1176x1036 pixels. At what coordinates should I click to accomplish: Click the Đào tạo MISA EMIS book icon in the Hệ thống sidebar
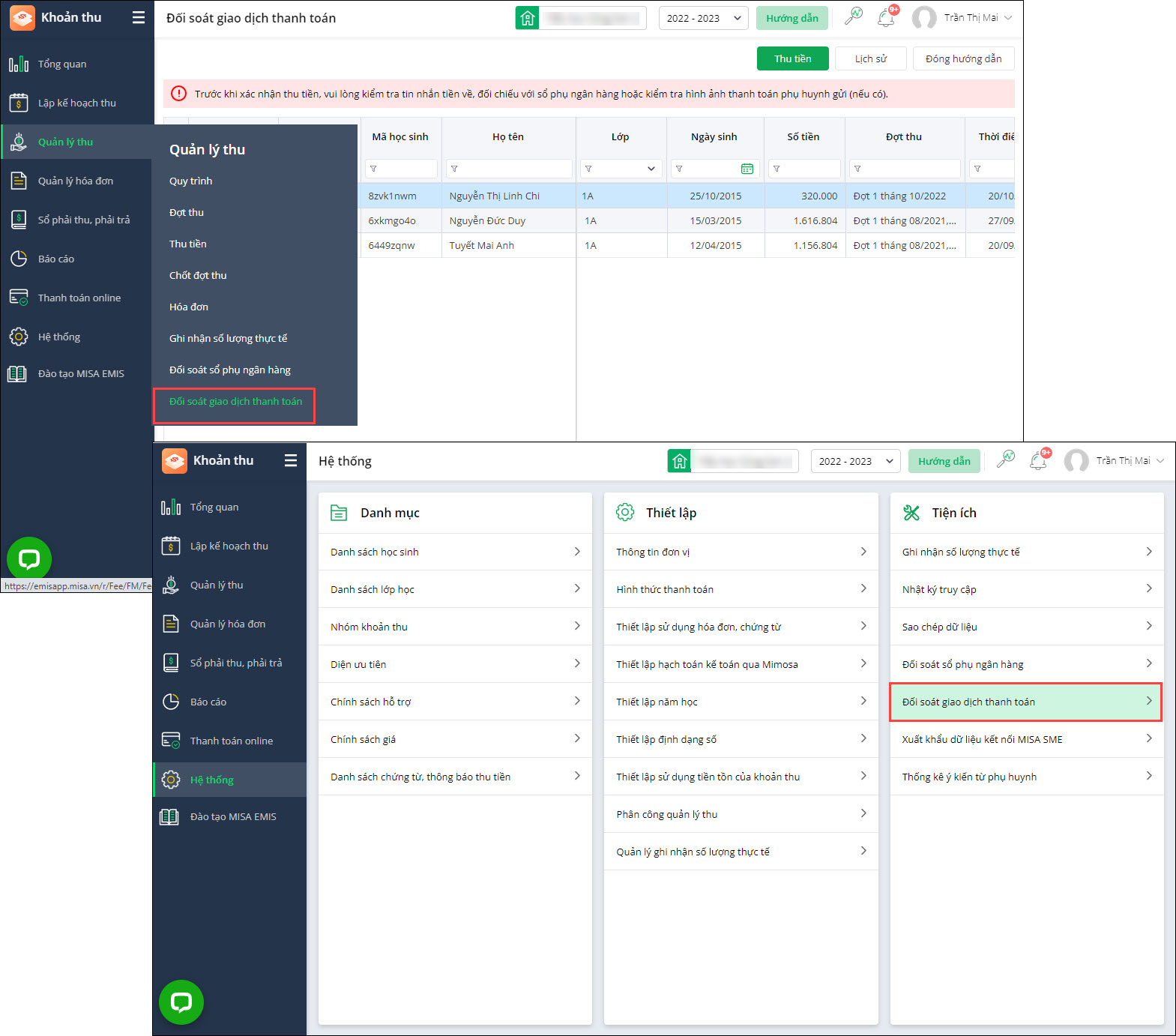pos(170,816)
